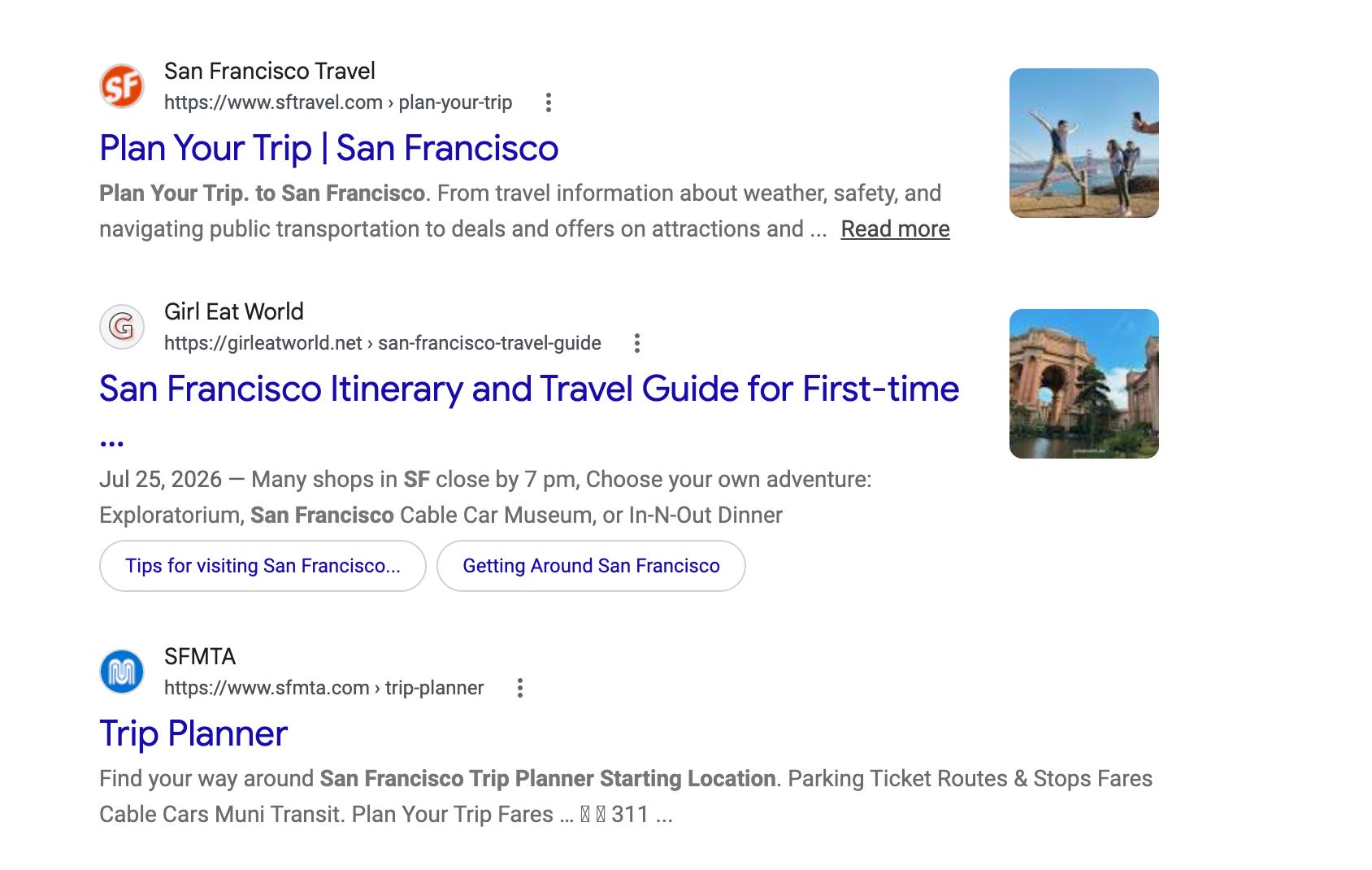The height and width of the screenshot is (870, 1372).
Task: Click the San Francisco Travel SF favicon
Action: (x=122, y=86)
